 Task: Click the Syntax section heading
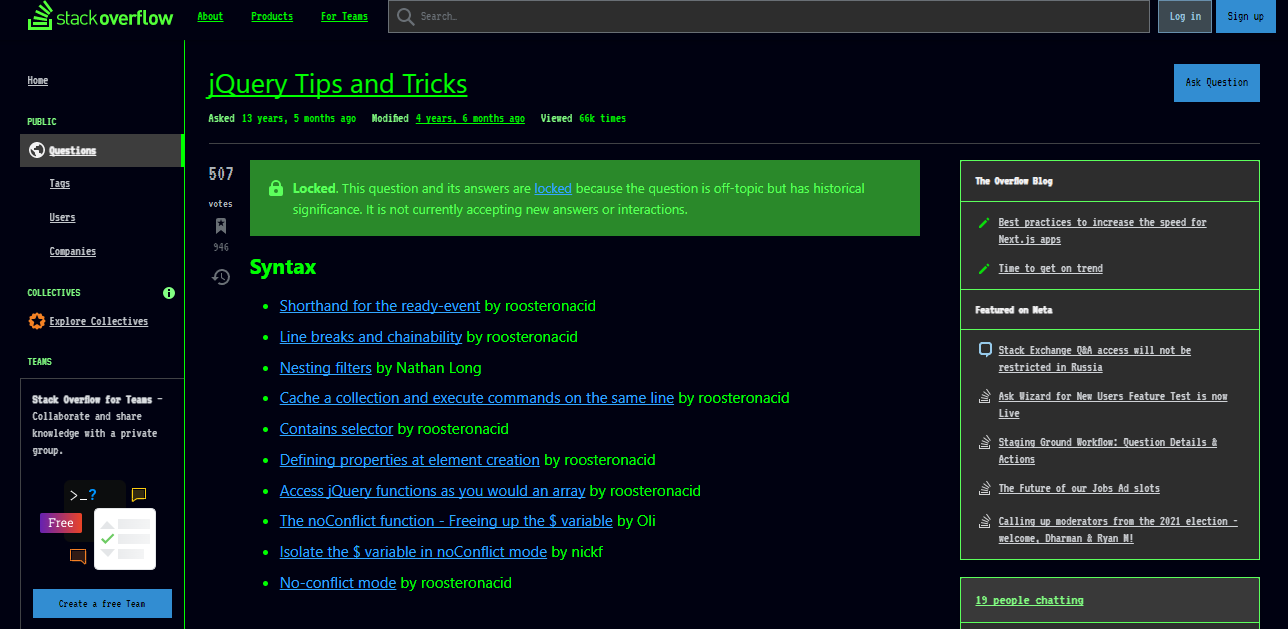tap(283, 267)
